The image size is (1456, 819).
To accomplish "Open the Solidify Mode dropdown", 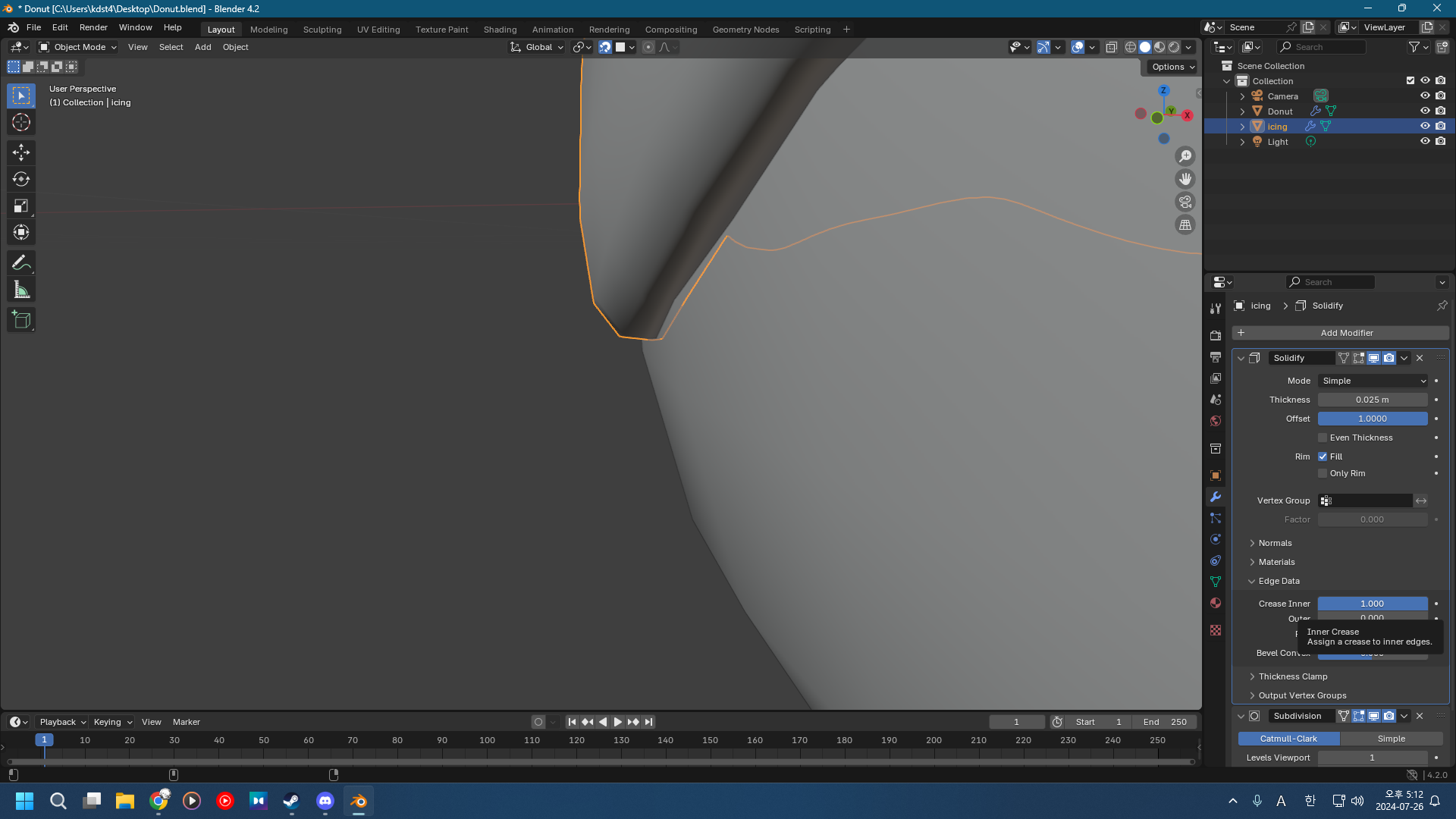I will tap(1373, 381).
